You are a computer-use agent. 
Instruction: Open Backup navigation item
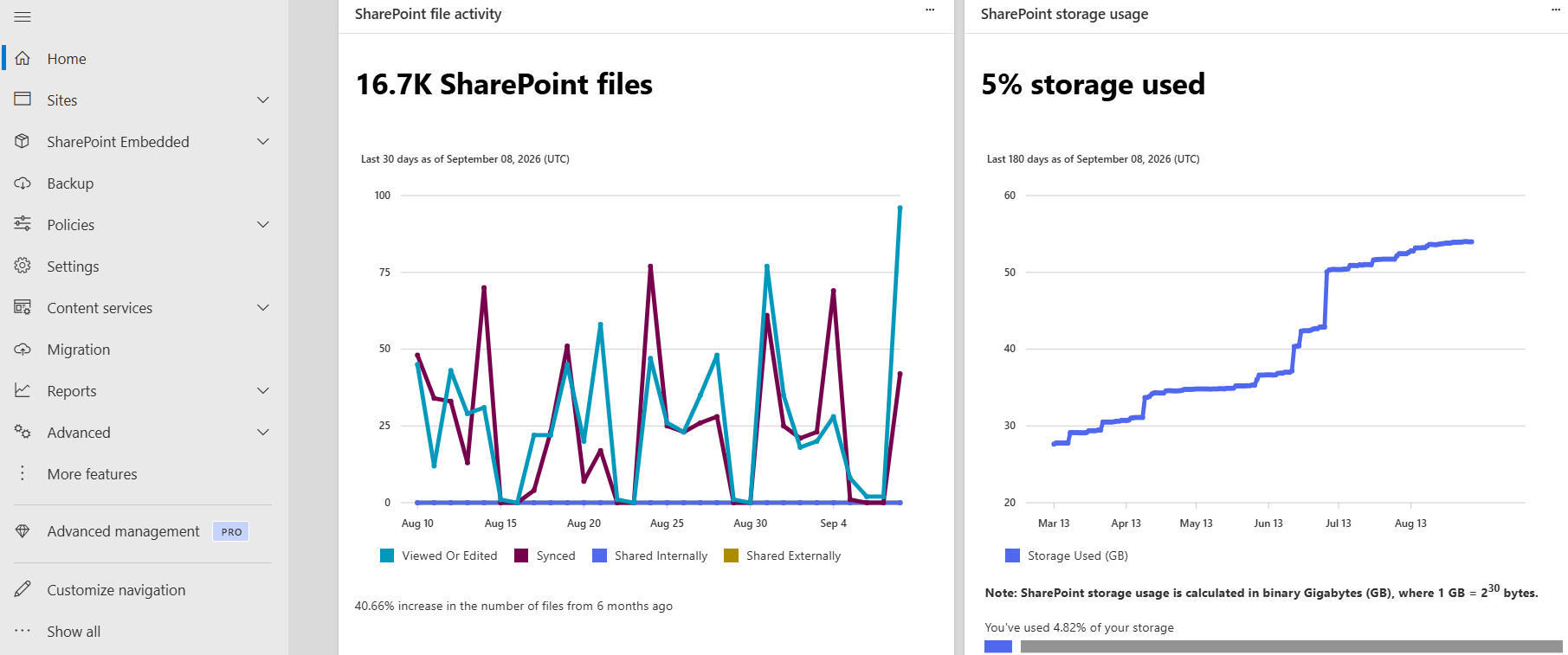[70, 183]
